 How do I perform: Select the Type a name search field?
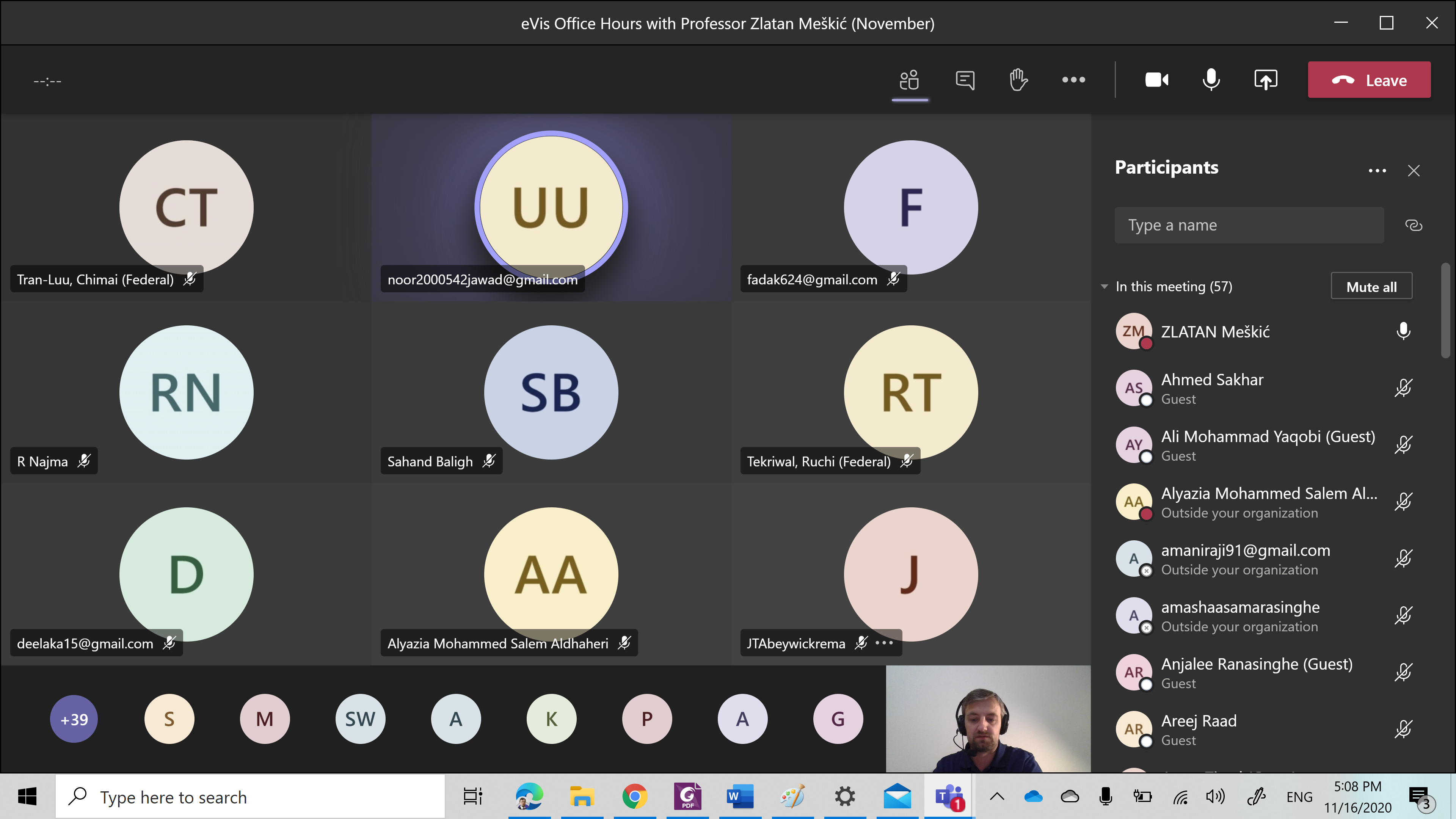(x=1250, y=224)
